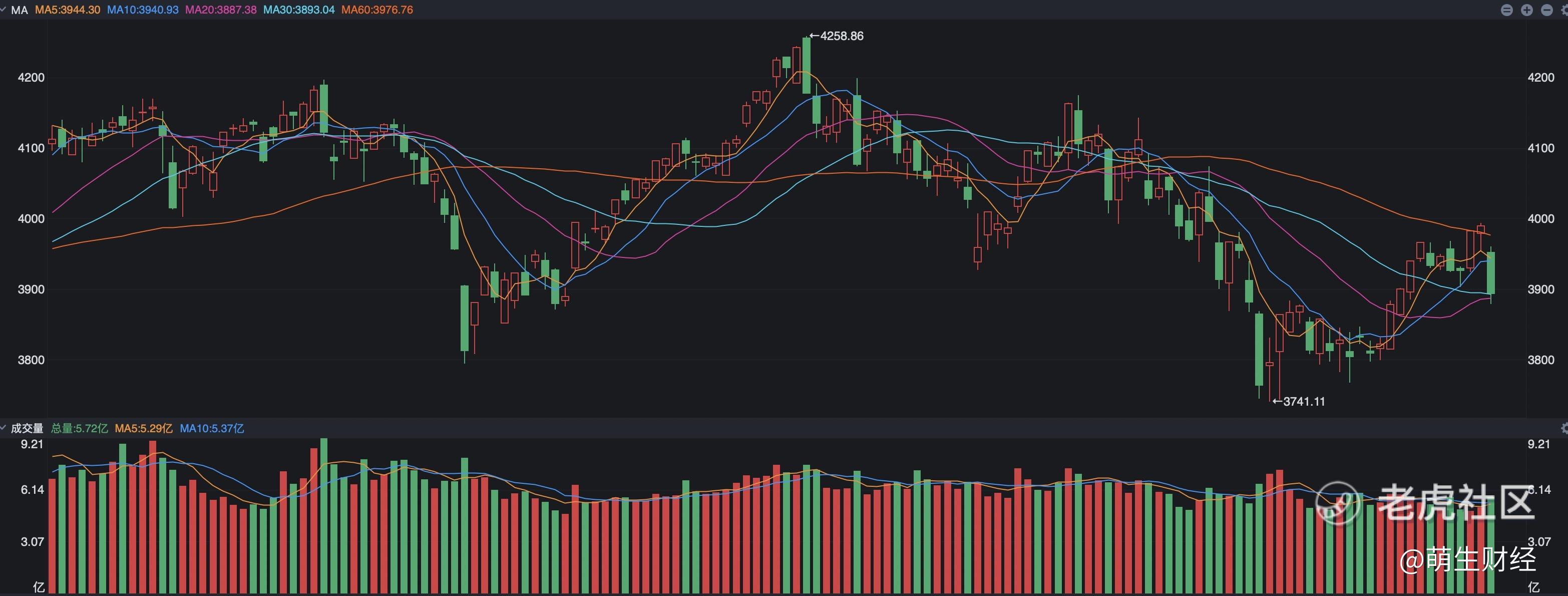Select the MA indicator label
1568x596 pixels.
[20, 10]
